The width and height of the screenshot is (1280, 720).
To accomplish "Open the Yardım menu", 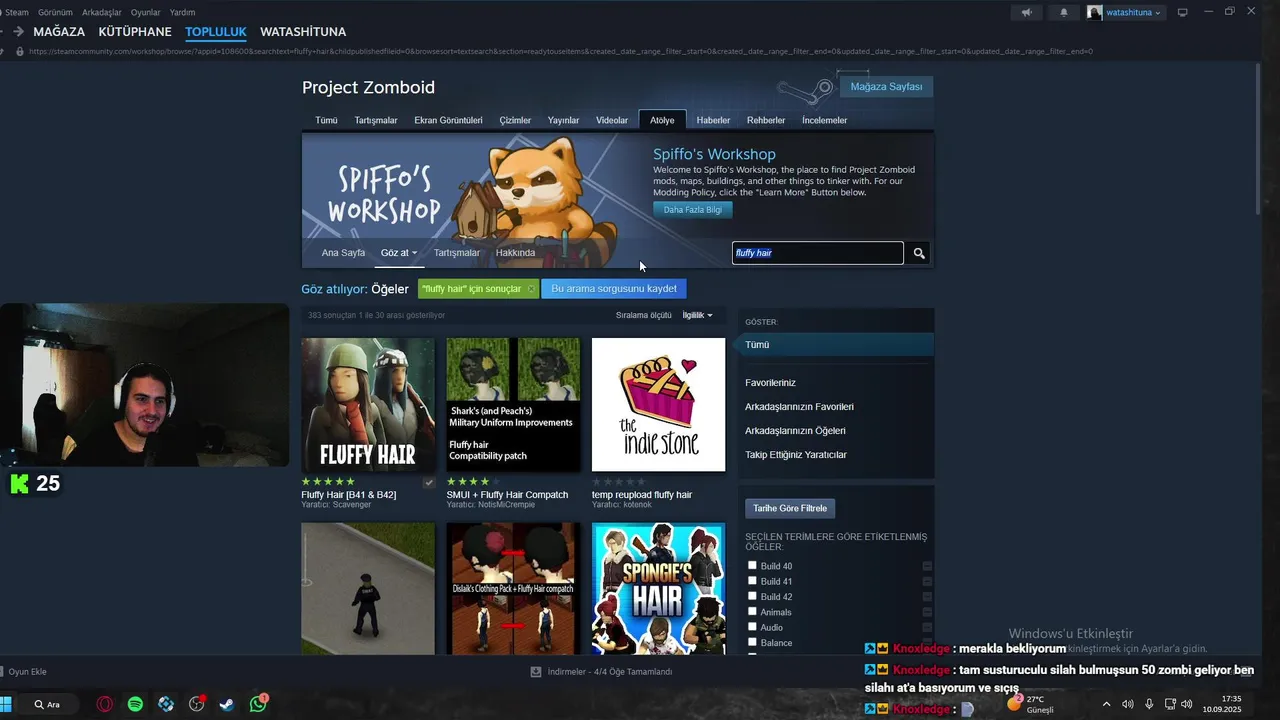I will click(183, 12).
